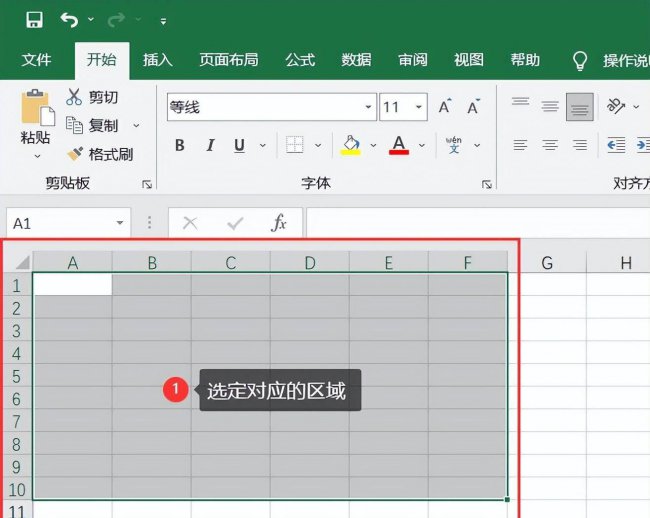This screenshot has width=650, height=518.
Task: Undo the last action
Action: 69,19
